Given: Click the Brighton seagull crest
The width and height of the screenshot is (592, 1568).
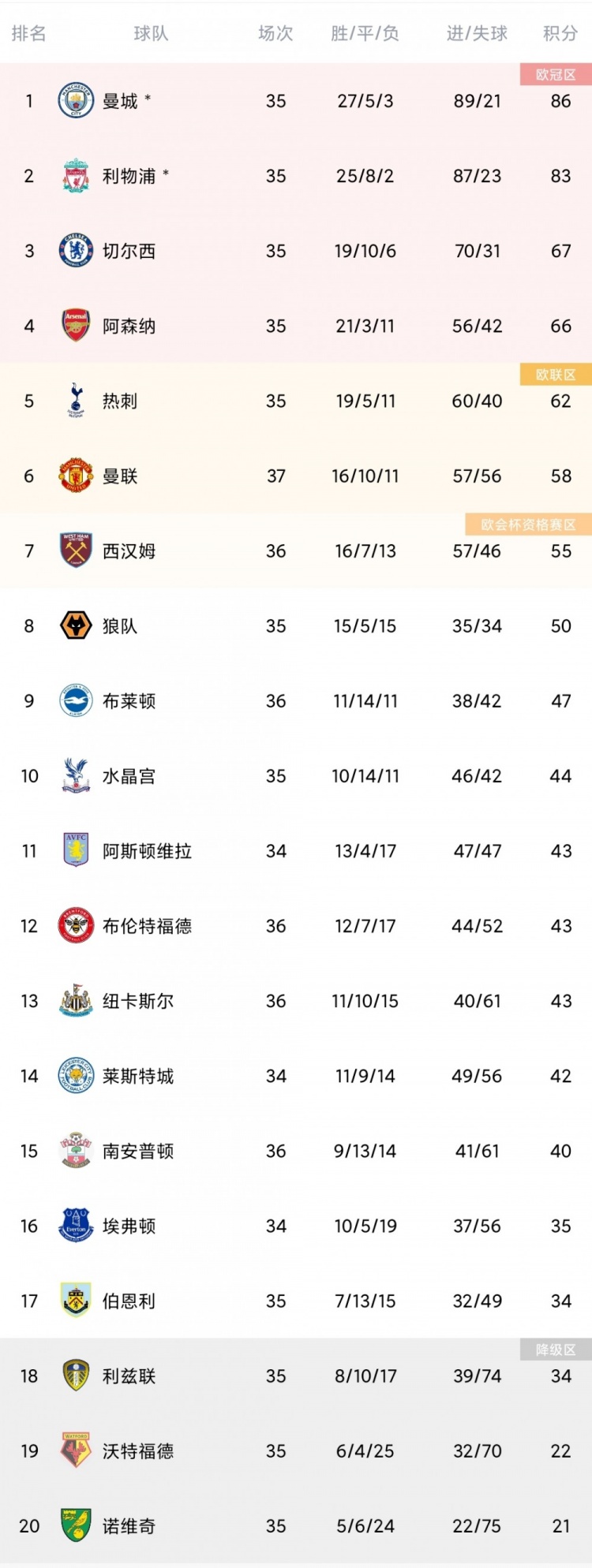Looking at the screenshot, I should click(77, 700).
